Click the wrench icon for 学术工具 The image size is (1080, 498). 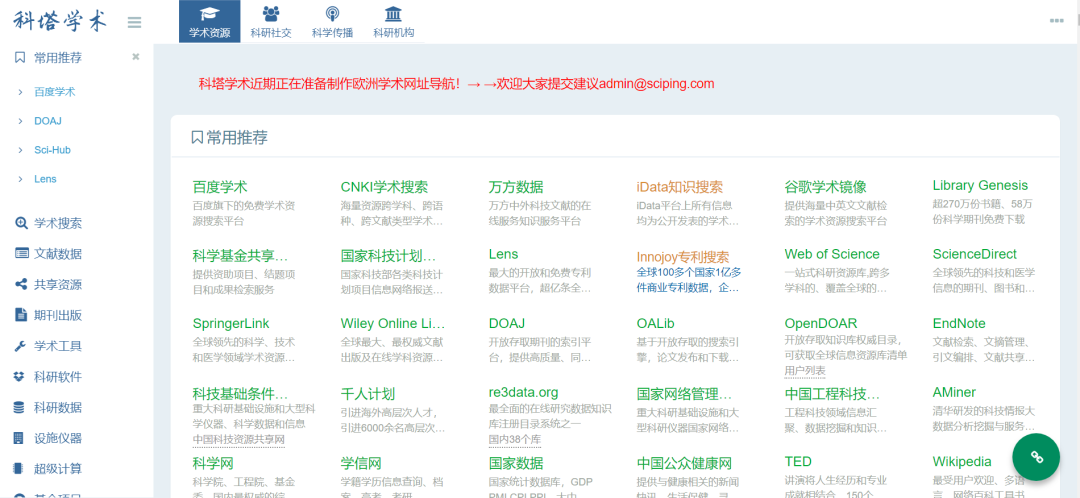click(21, 346)
